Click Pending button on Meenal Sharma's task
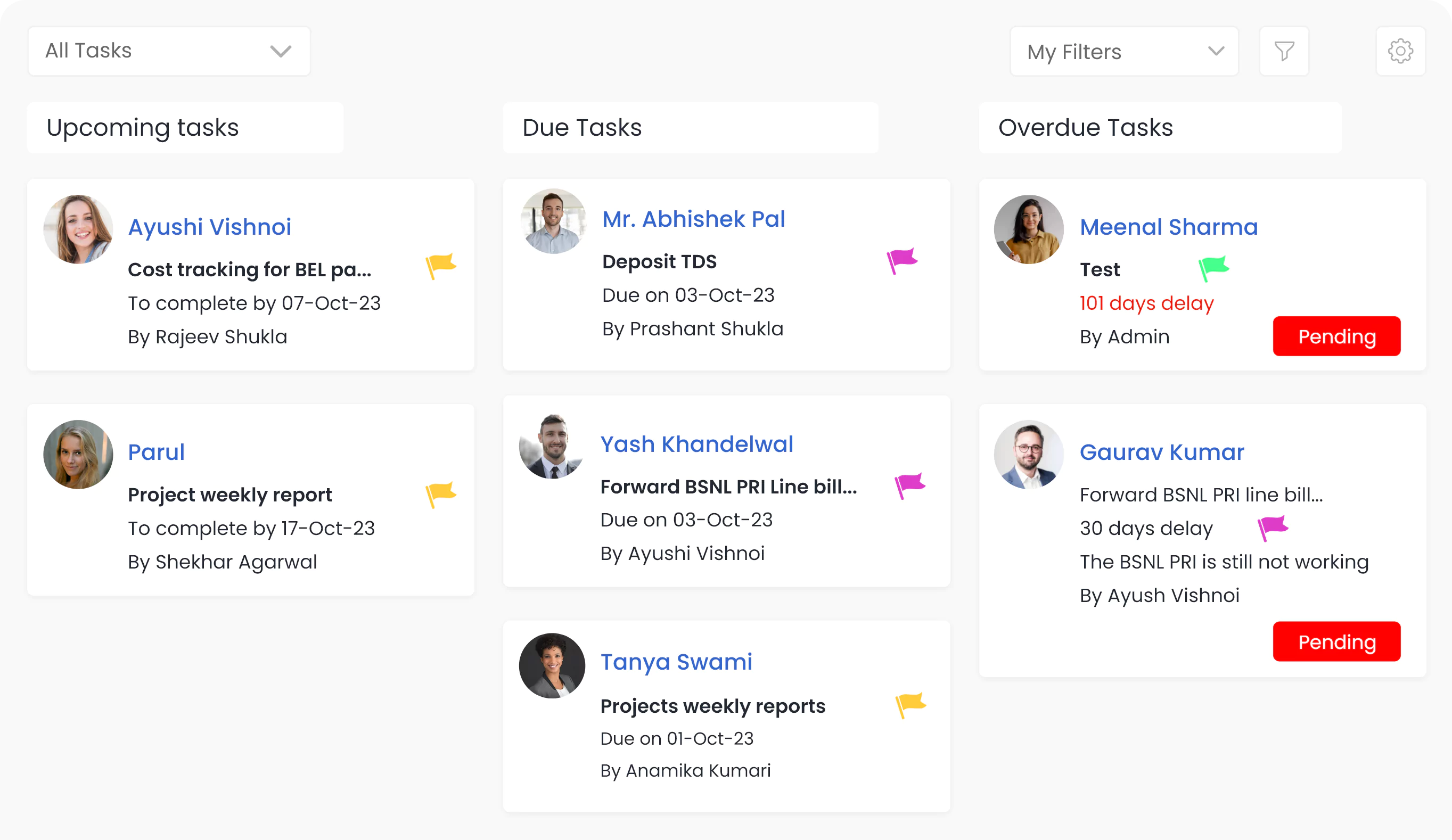 (1336, 336)
